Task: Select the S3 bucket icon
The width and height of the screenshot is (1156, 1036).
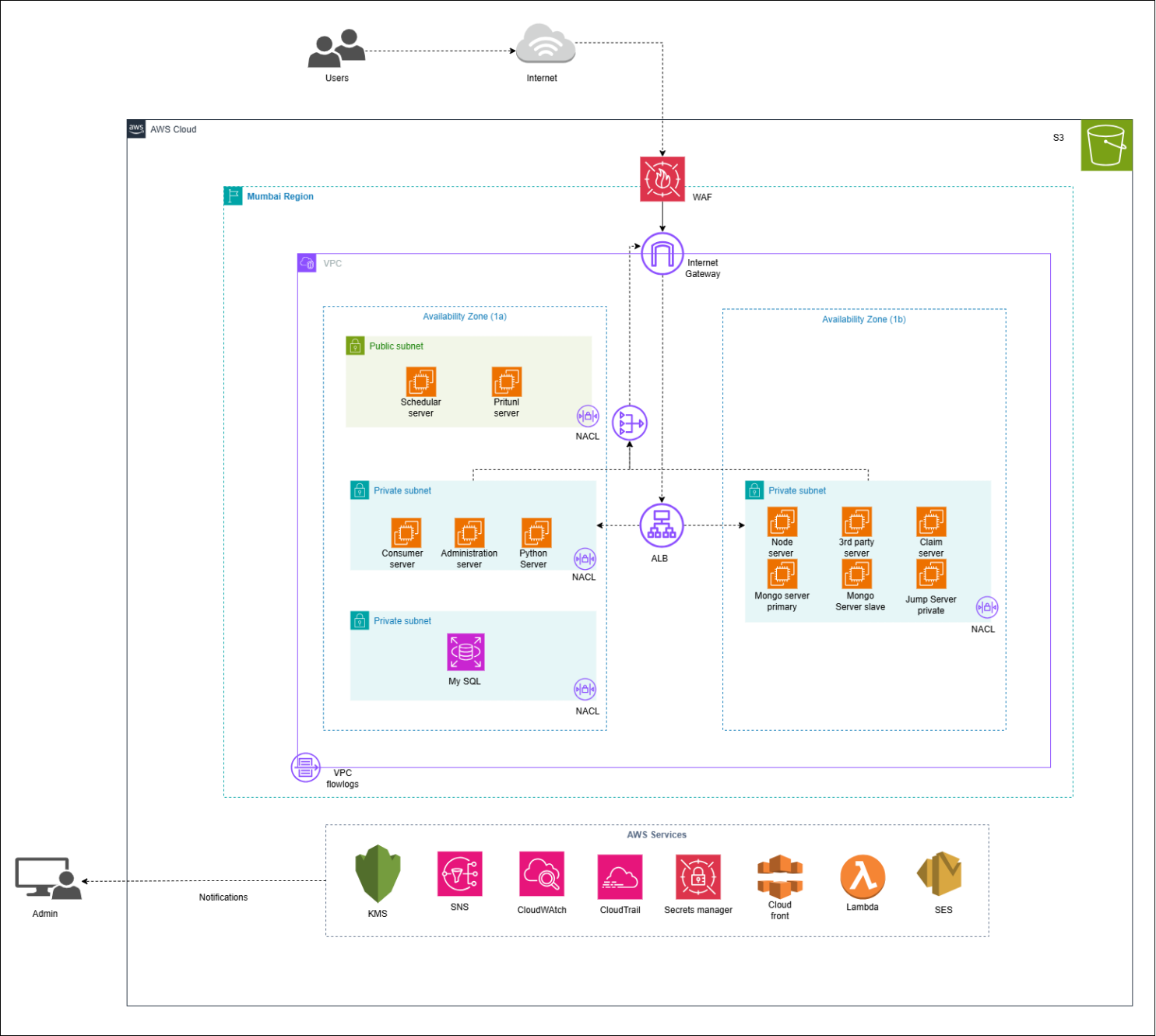Action: click(x=1106, y=146)
